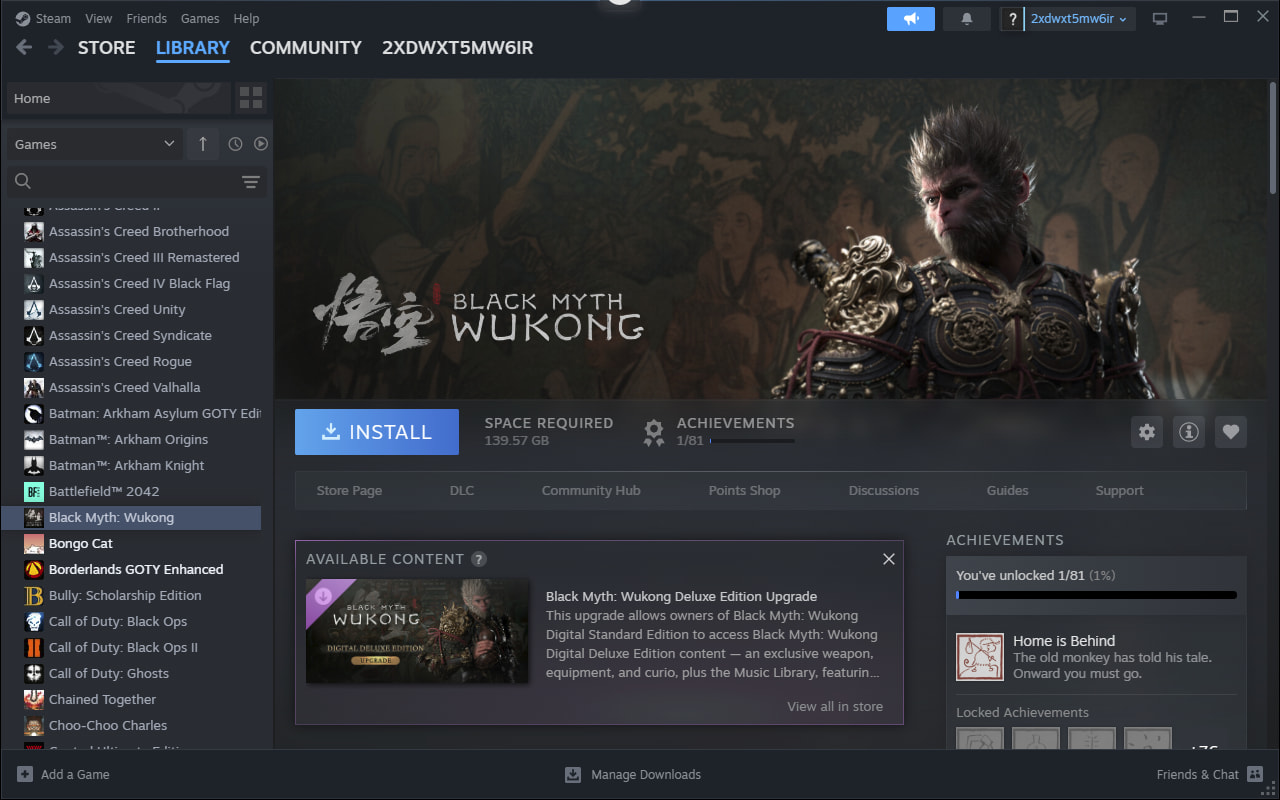
Task: Open the View menu
Action: tap(99, 18)
